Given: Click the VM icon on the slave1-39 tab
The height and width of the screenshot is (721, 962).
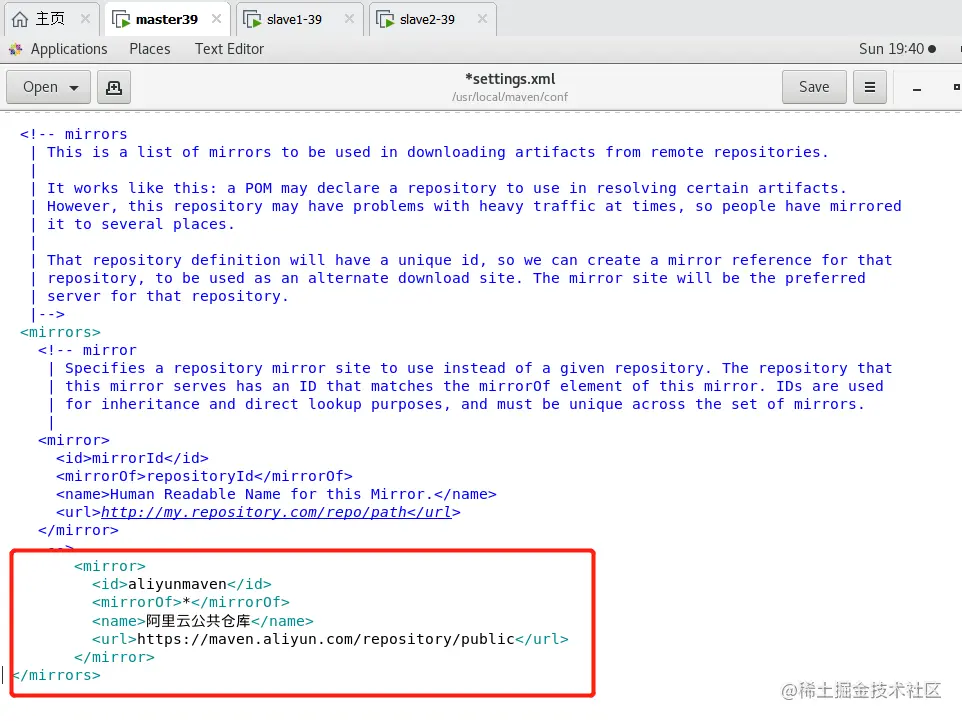Looking at the screenshot, I should tap(252, 20).
